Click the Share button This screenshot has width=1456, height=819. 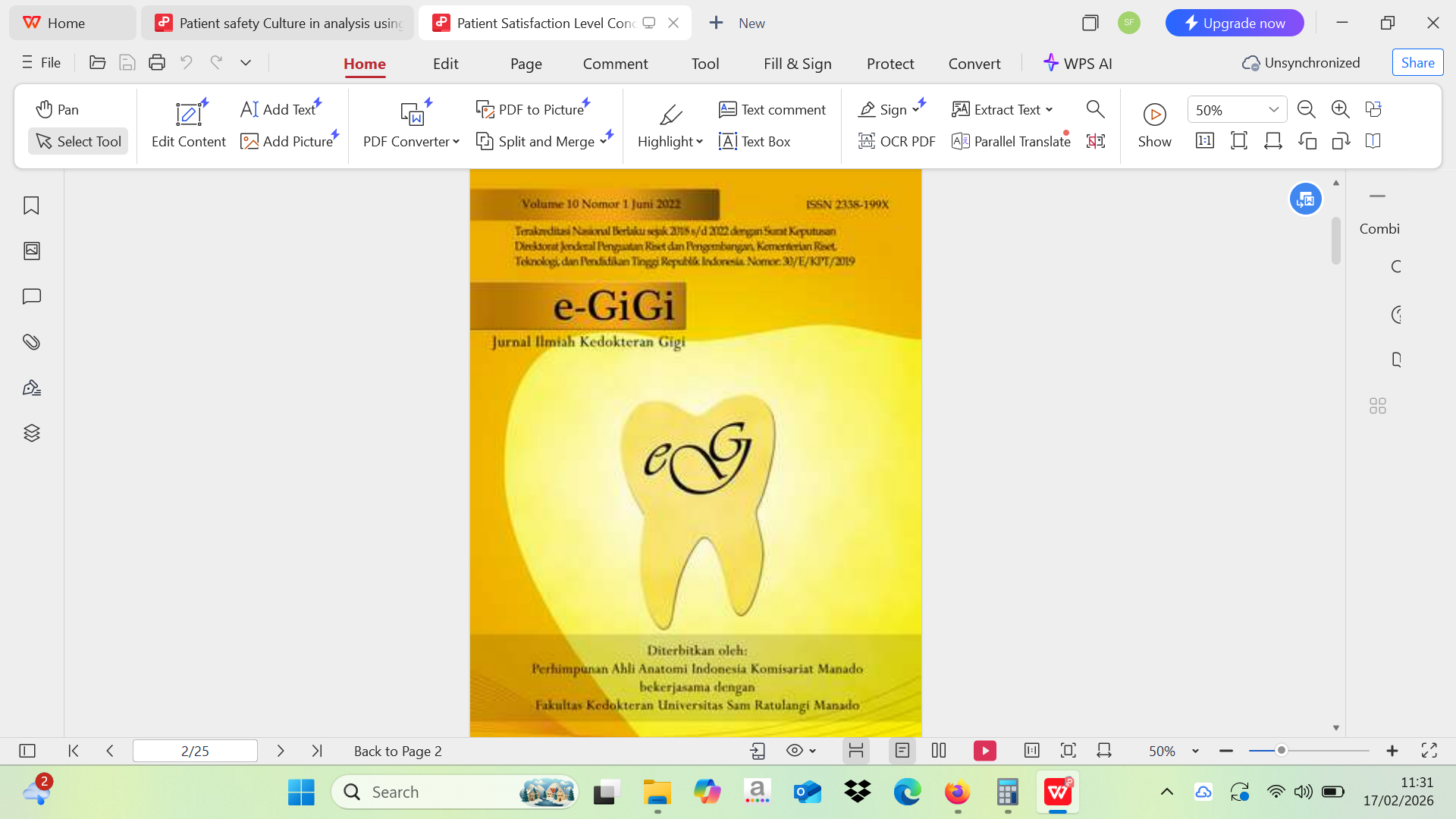coord(1417,63)
